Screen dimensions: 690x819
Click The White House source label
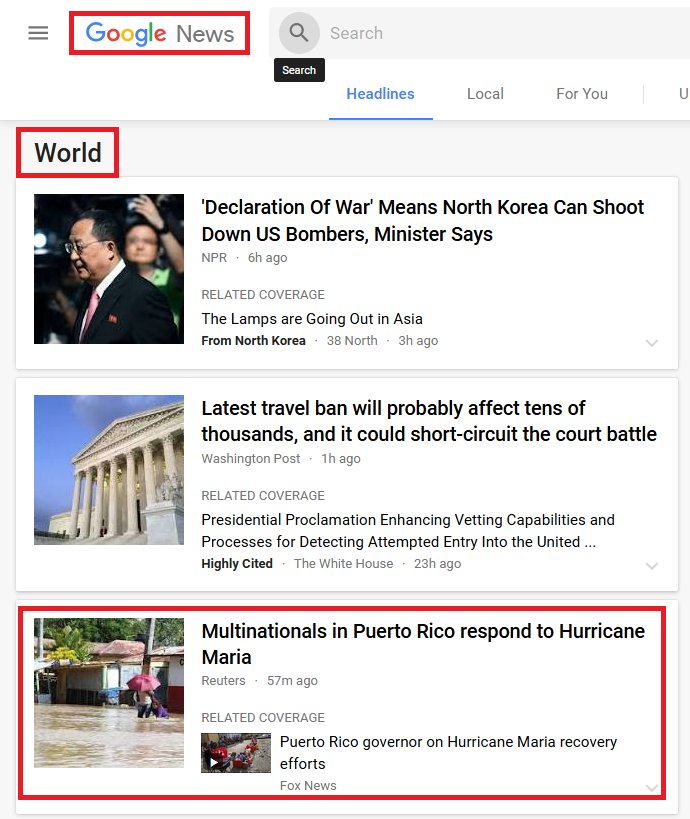[x=343, y=564]
